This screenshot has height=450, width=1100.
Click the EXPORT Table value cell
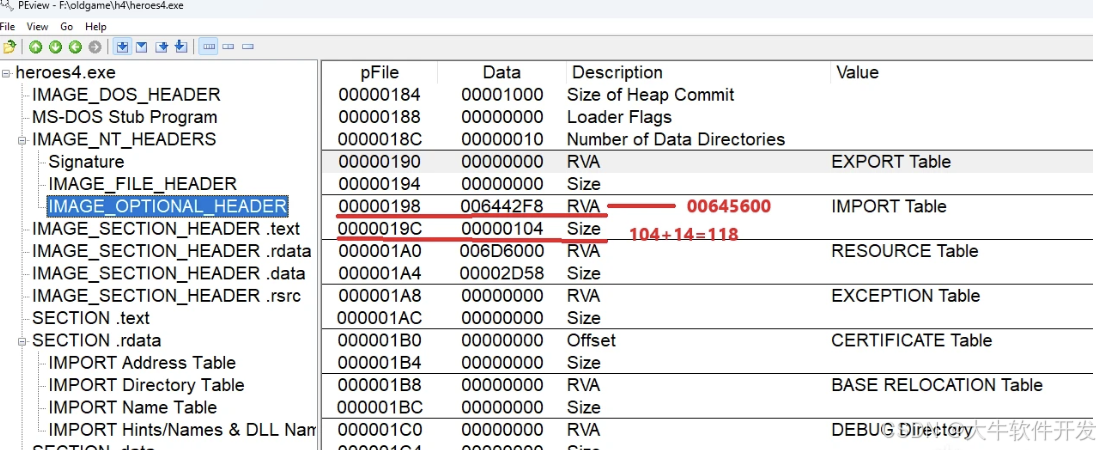pyautogui.click(x=891, y=162)
